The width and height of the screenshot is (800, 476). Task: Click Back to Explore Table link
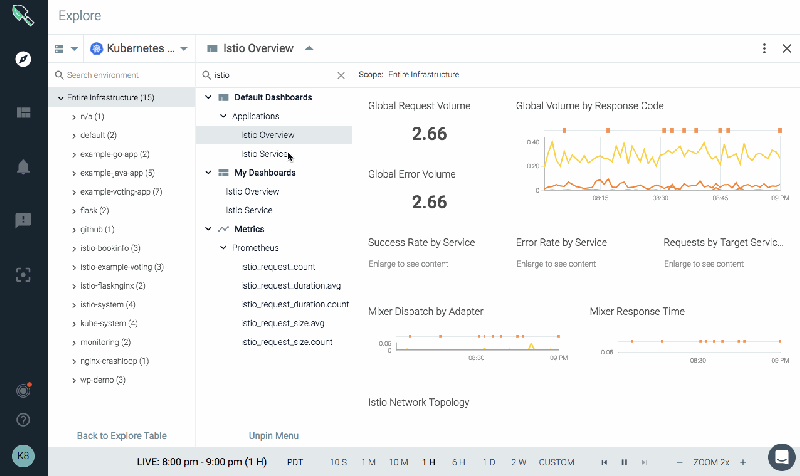[121, 436]
